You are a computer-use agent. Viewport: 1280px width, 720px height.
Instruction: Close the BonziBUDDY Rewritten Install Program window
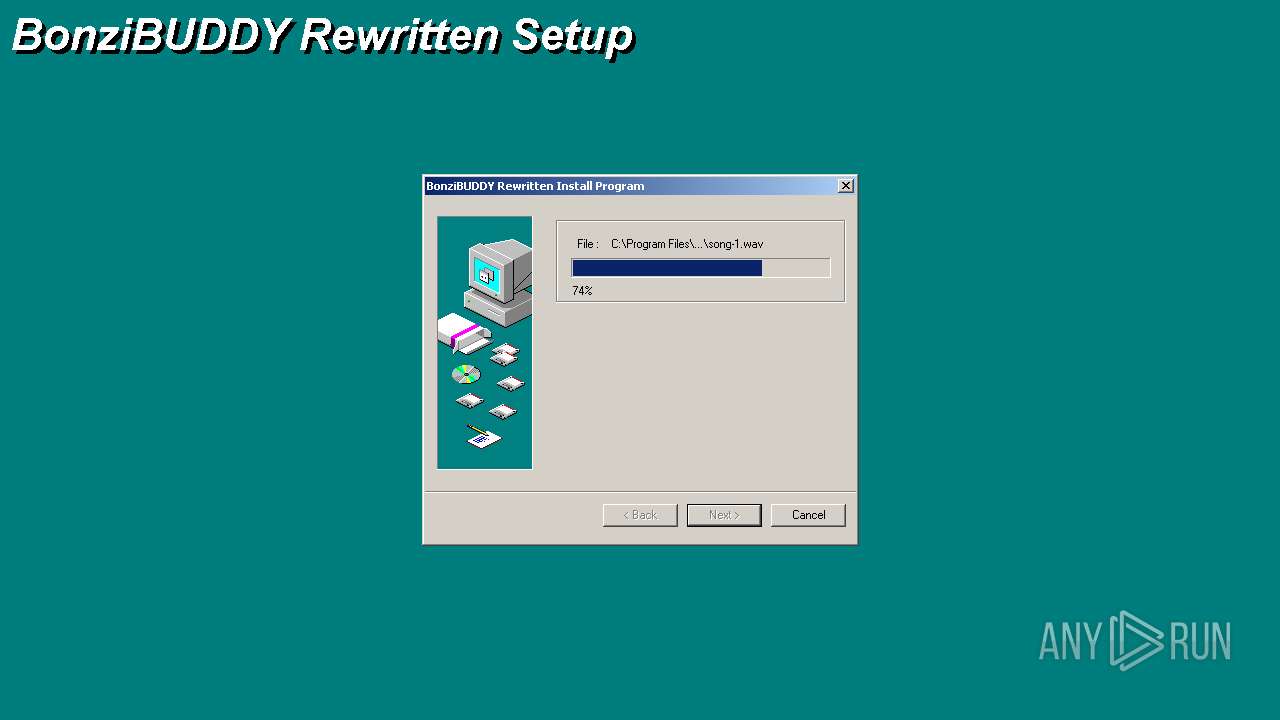pos(846,186)
